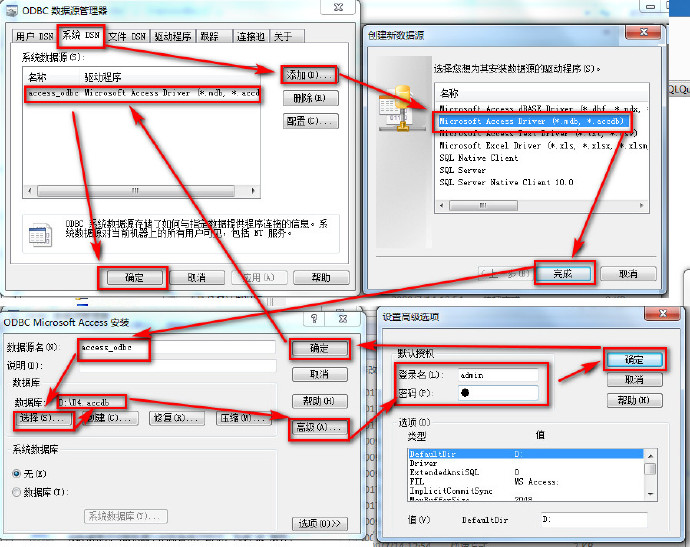Click left scroll arrow in 系统数据源 list

[30, 191]
